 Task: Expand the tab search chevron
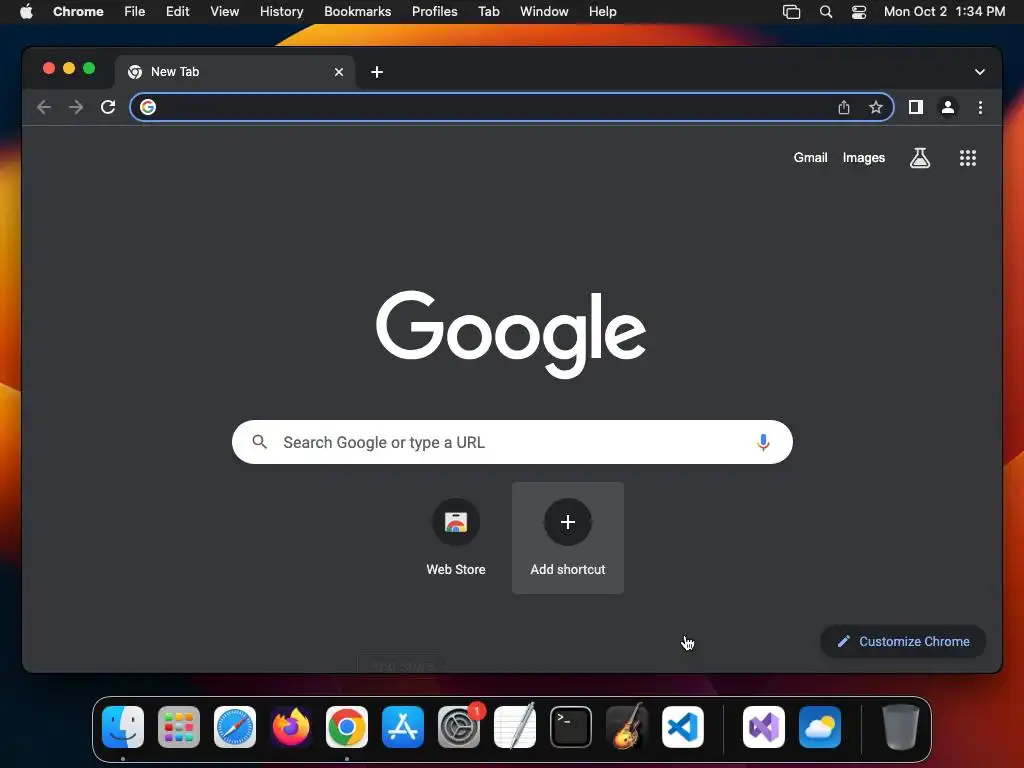pyautogui.click(x=980, y=72)
